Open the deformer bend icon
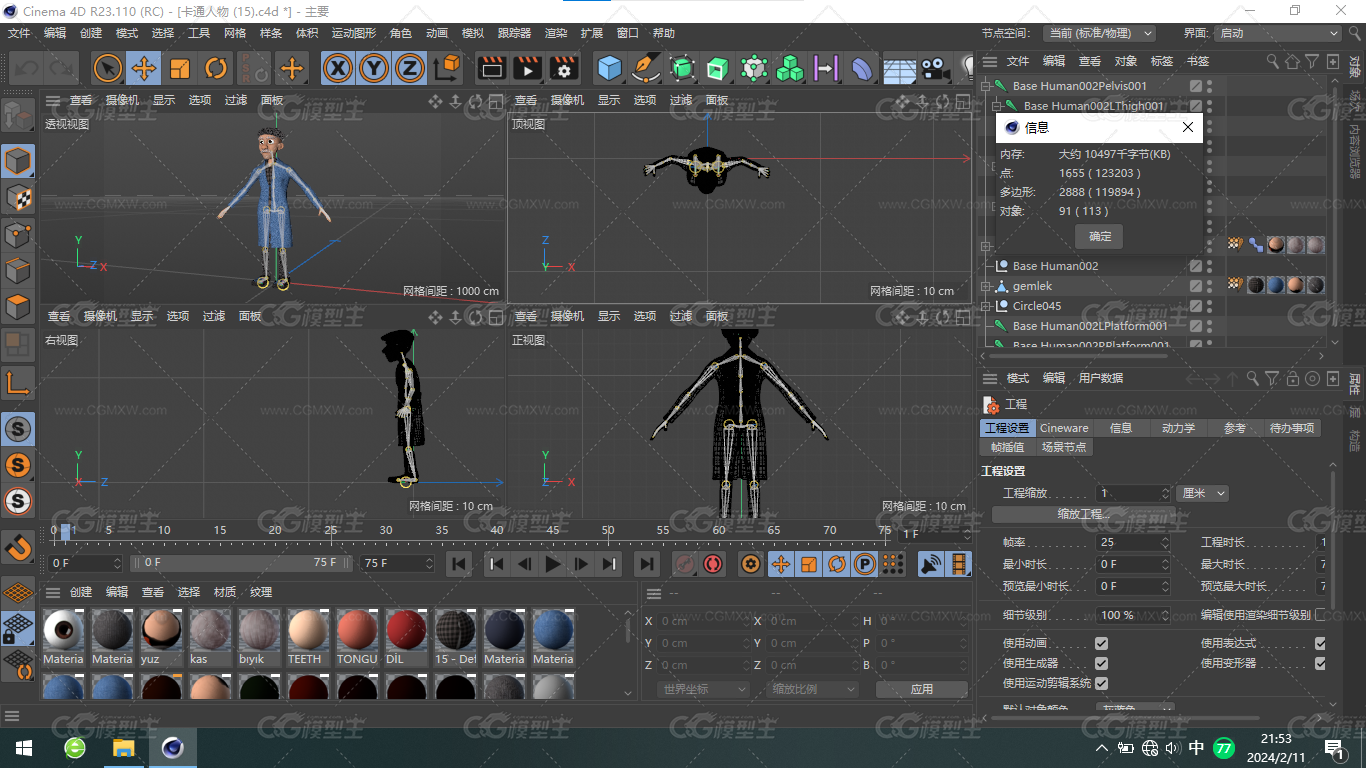 coord(862,68)
